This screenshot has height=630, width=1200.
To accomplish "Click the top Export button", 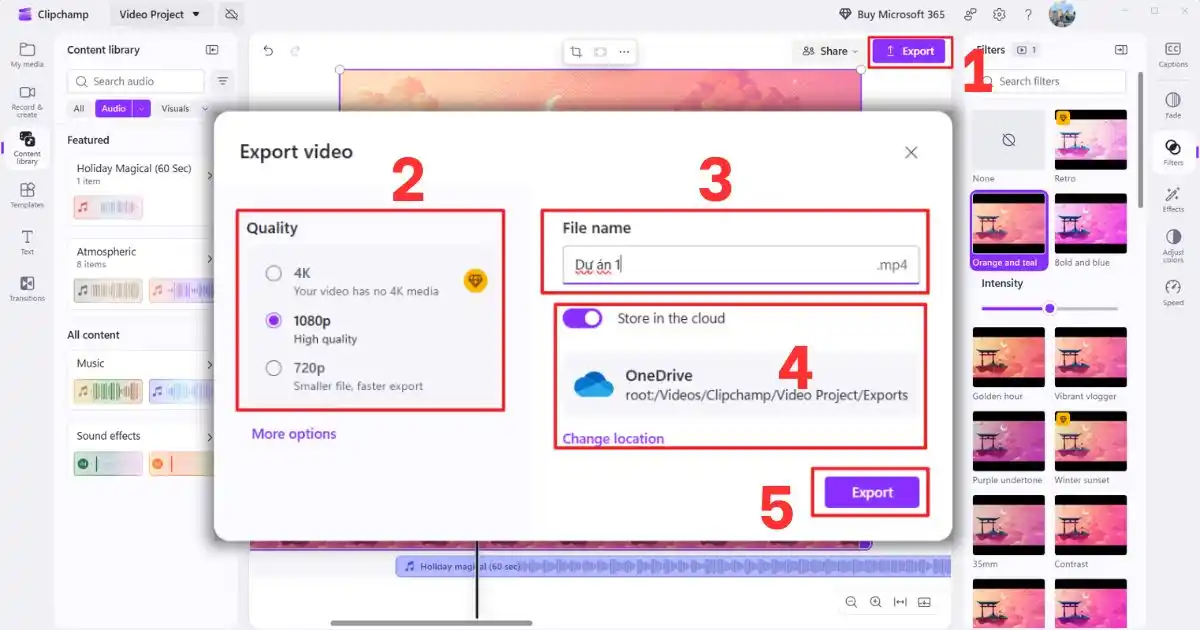I will [x=909, y=51].
